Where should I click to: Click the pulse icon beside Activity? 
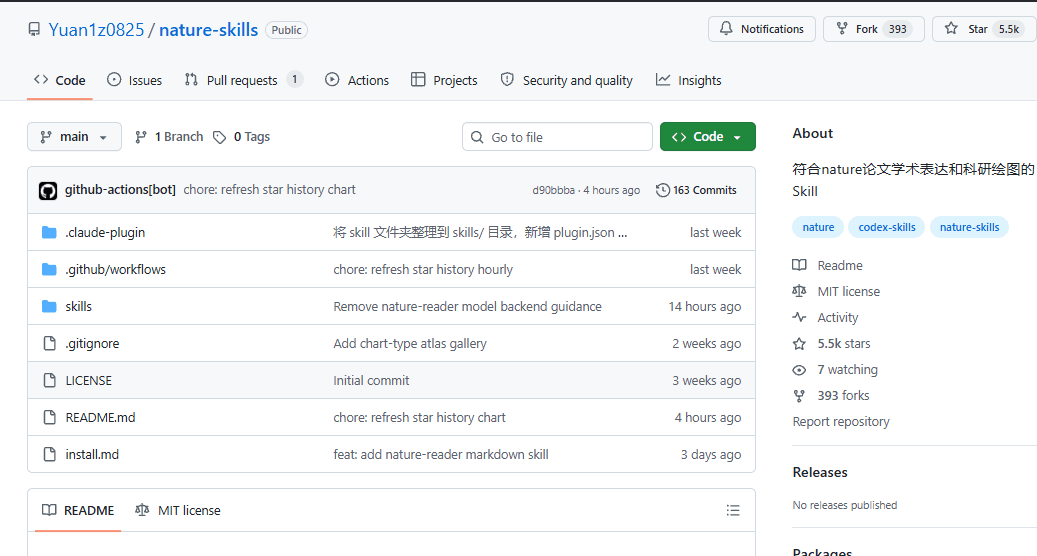click(799, 317)
